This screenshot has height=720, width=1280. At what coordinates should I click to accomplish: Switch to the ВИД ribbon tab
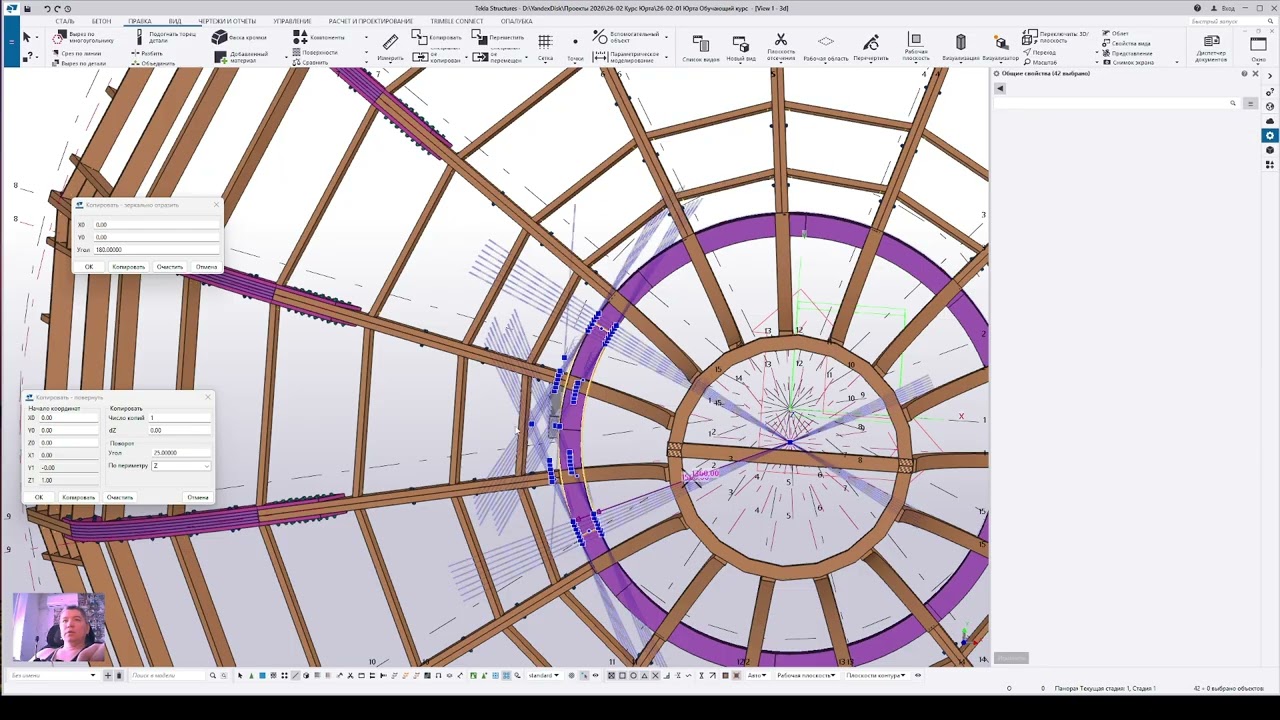tap(175, 21)
